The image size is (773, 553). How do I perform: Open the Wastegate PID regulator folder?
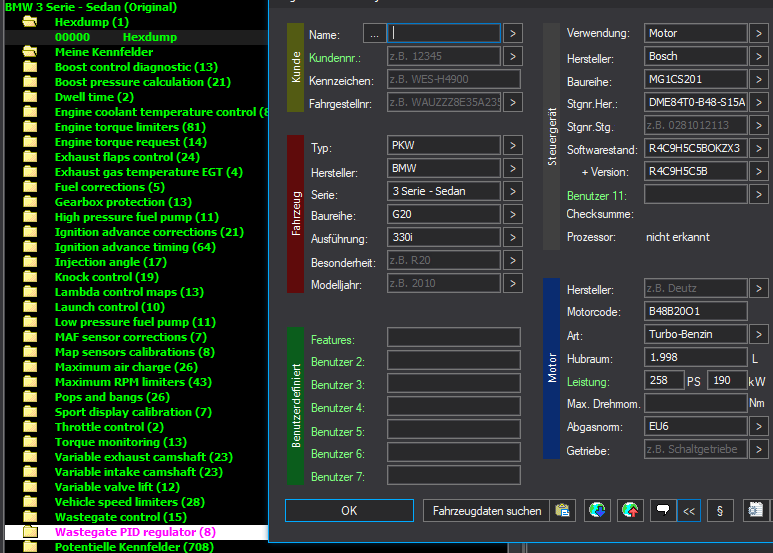point(135,532)
